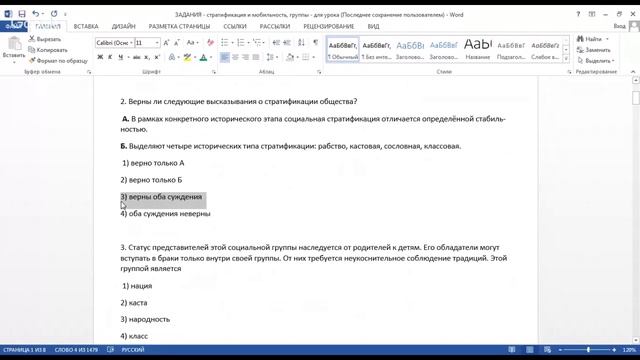Align text left
Screen dimensions: 640x360
click(224, 58)
